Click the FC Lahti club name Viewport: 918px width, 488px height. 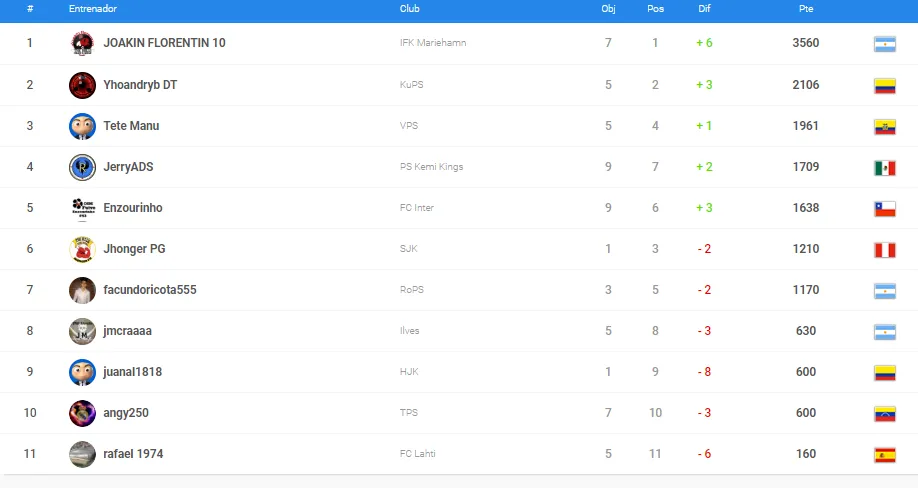coord(417,453)
